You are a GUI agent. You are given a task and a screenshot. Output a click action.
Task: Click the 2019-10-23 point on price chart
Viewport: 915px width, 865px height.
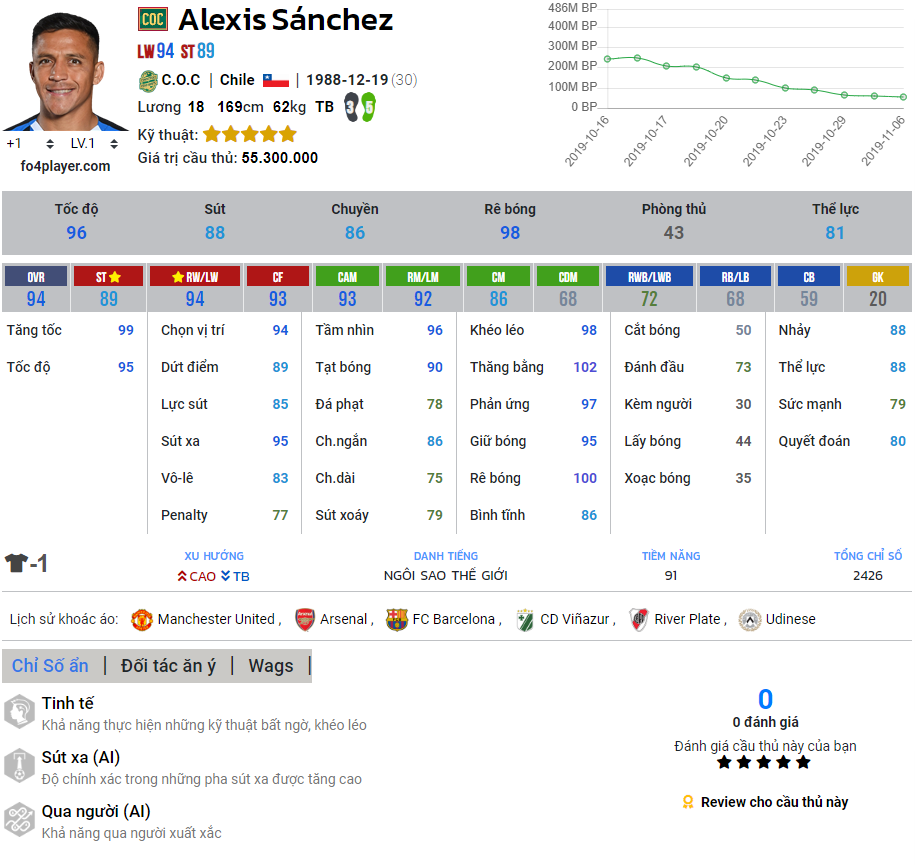pyautogui.click(x=784, y=88)
